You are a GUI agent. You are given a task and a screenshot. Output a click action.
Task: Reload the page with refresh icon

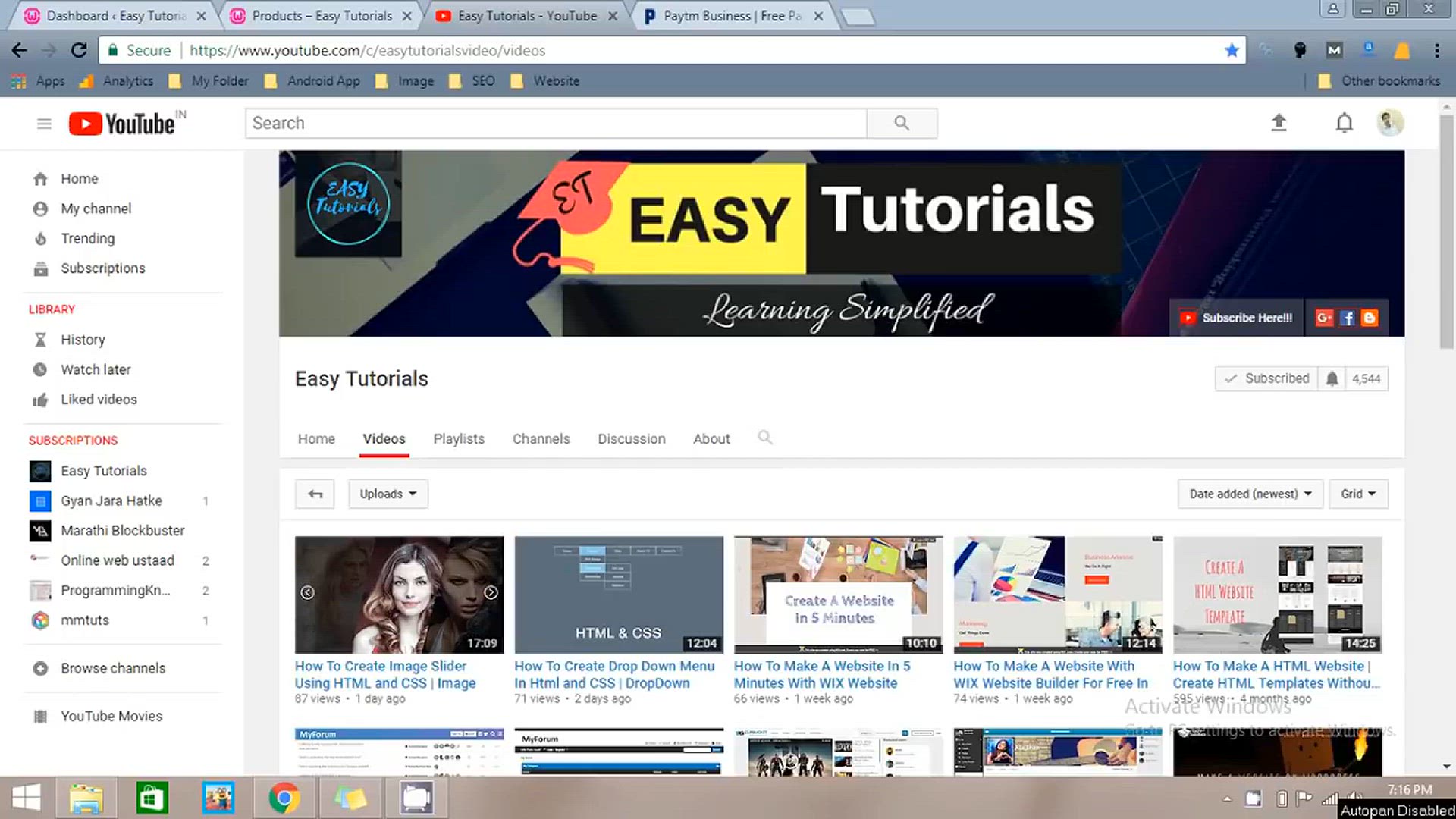[x=79, y=50]
